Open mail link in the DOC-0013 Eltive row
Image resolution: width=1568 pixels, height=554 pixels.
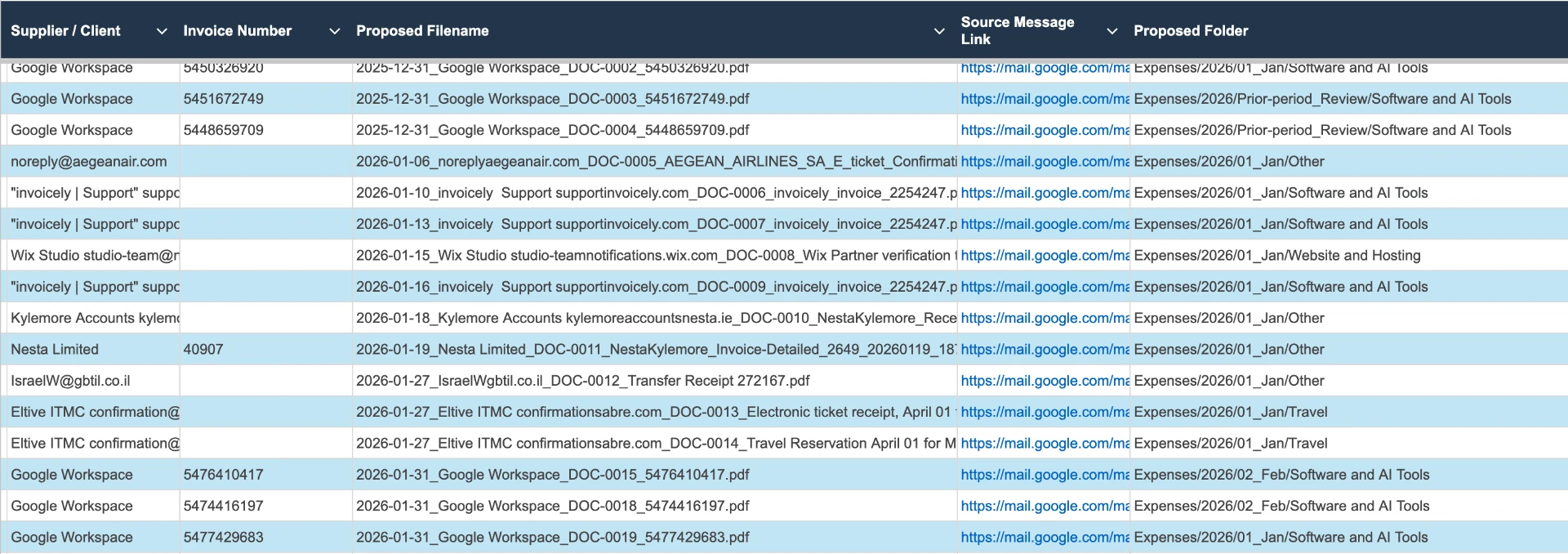(x=1045, y=412)
